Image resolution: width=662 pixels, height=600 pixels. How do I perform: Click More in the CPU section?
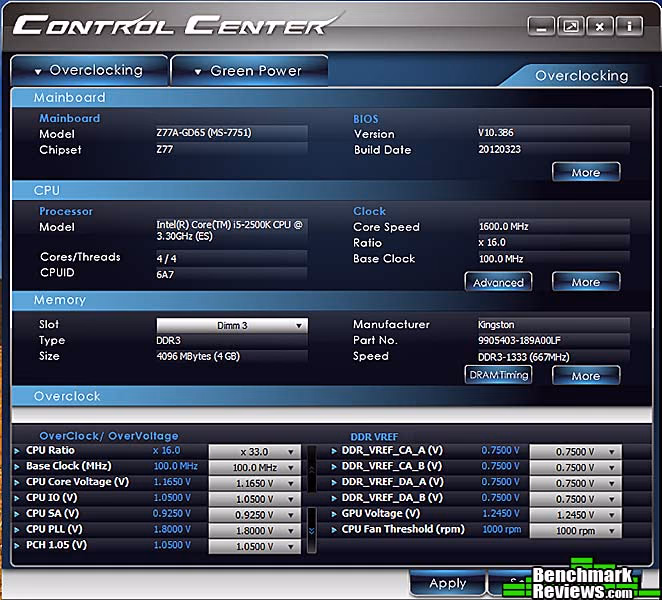click(x=586, y=282)
